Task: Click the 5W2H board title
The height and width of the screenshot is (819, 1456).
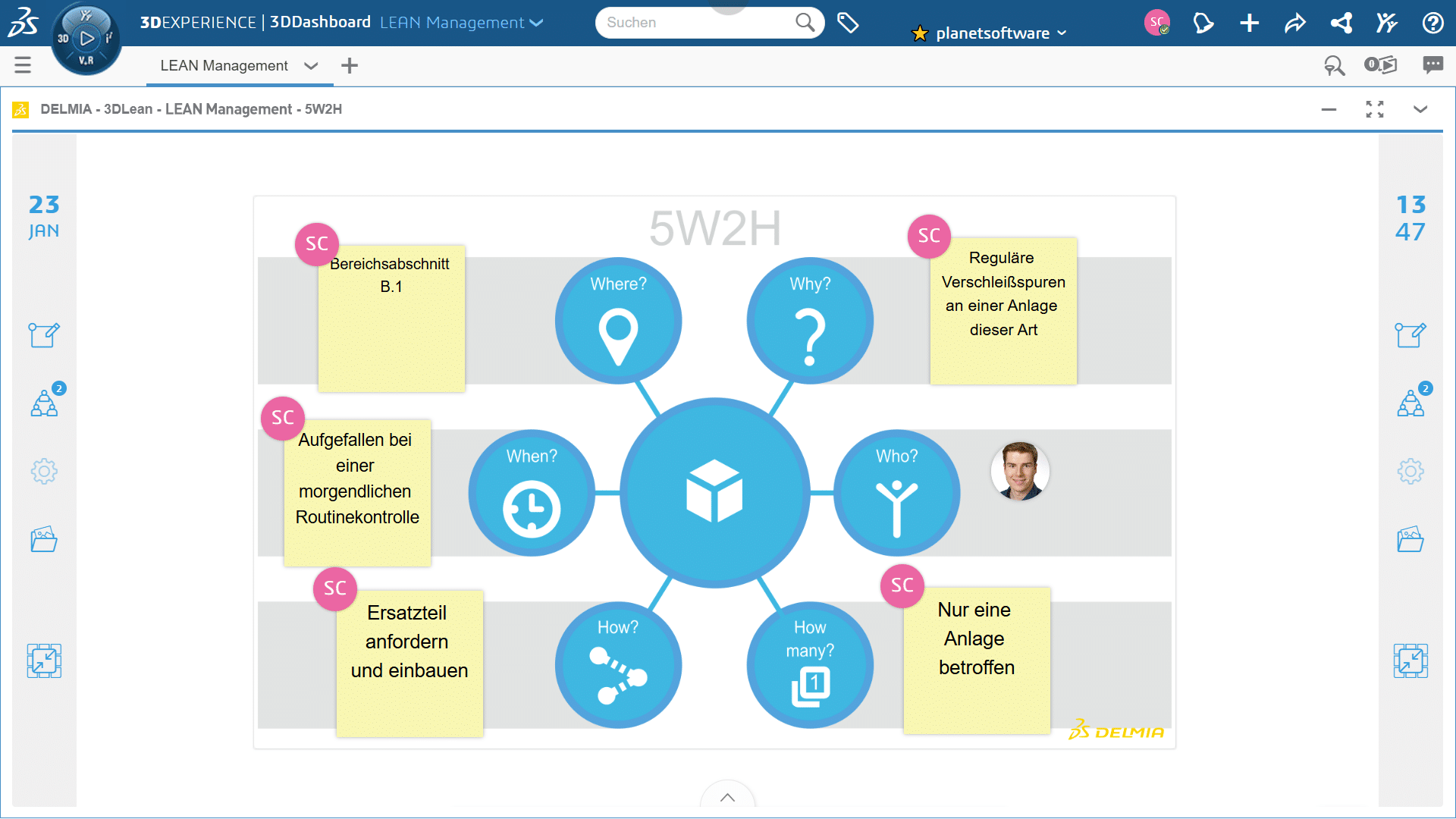Action: pyautogui.click(x=714, y=227)
